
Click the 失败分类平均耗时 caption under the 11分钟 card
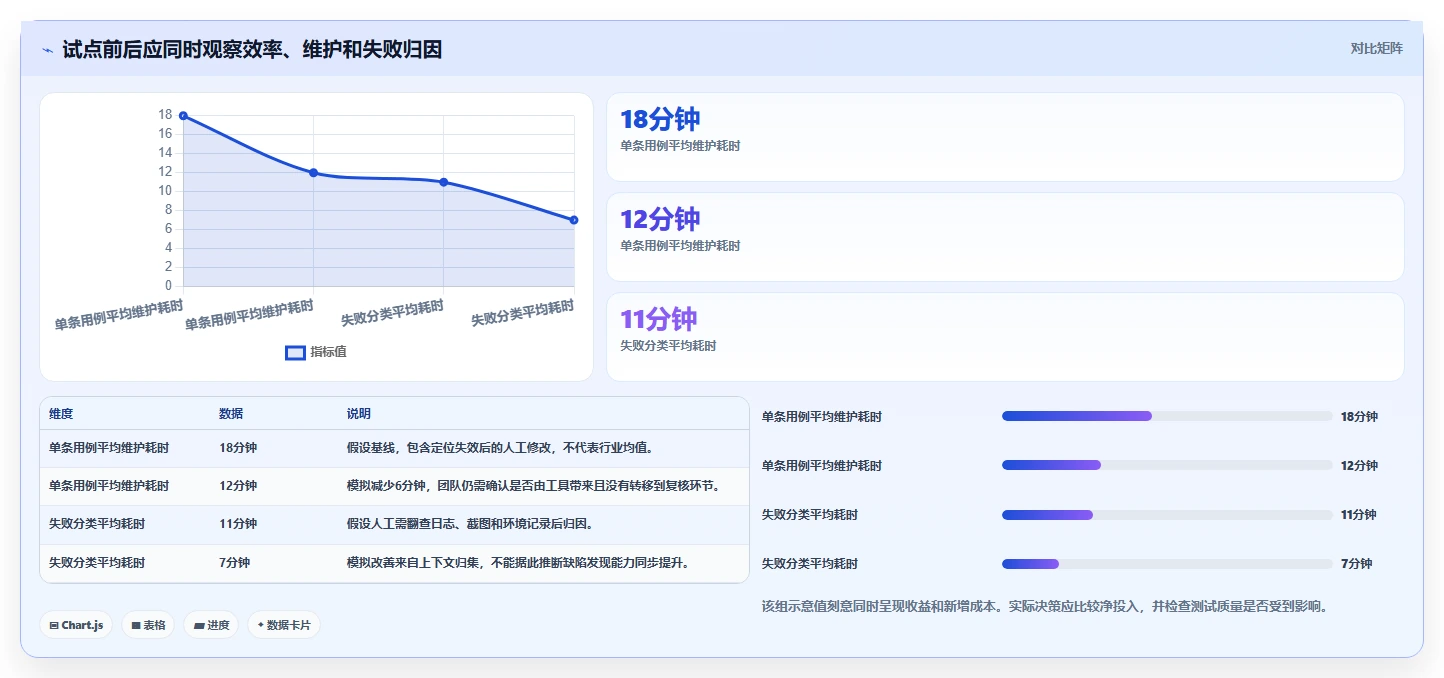(x=668, y=346)
